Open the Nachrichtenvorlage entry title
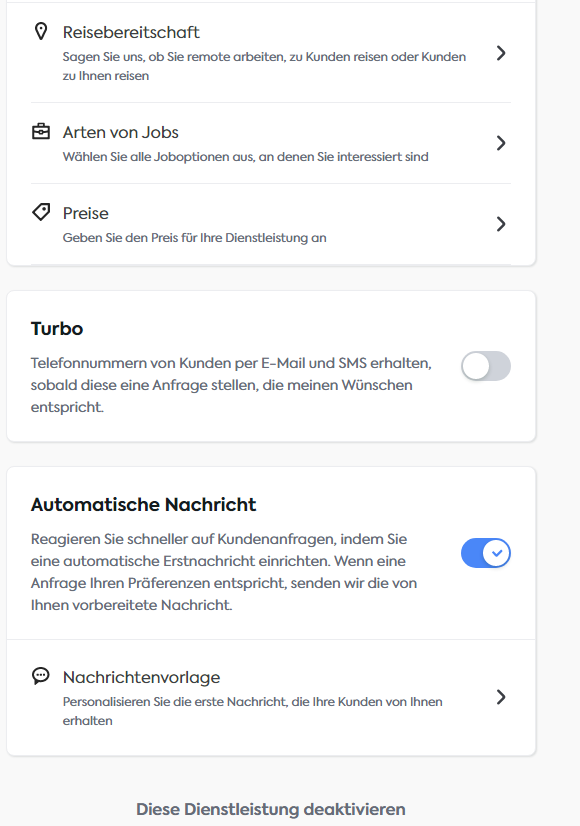580x826 pixels. pyautogui.click(x=141, y=677)
